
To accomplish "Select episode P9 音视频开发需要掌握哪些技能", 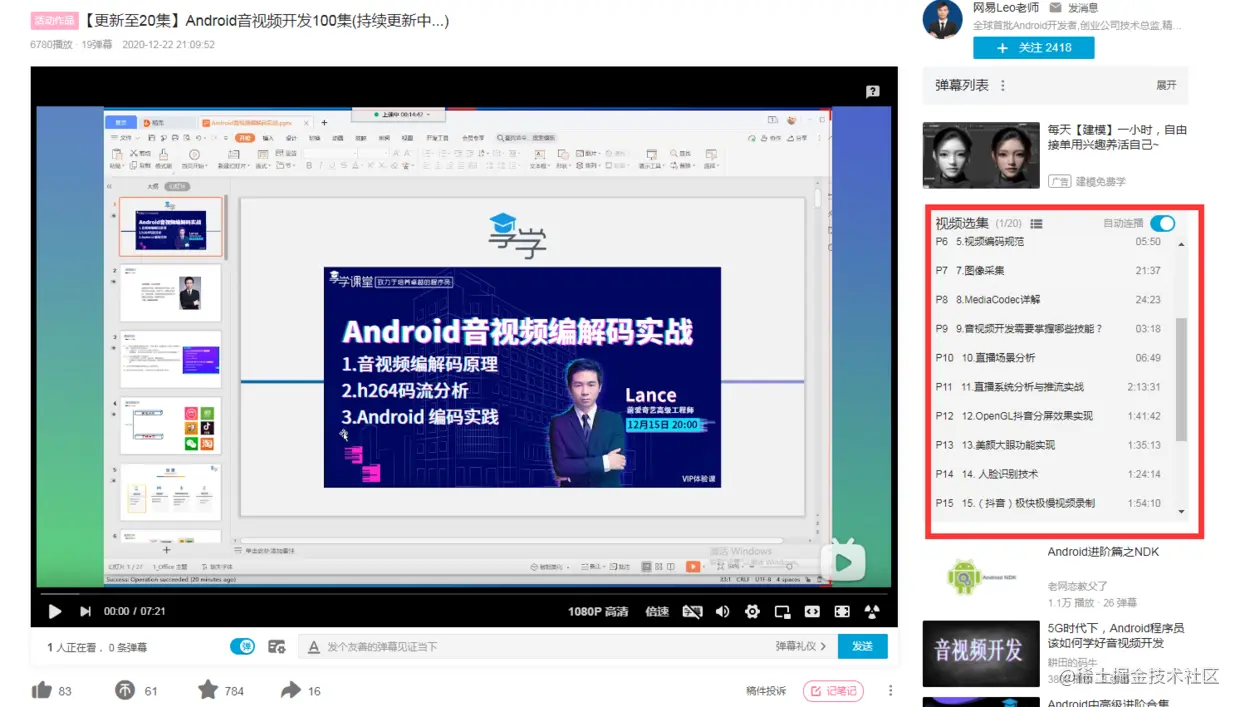I will (x=1048, y=329).
